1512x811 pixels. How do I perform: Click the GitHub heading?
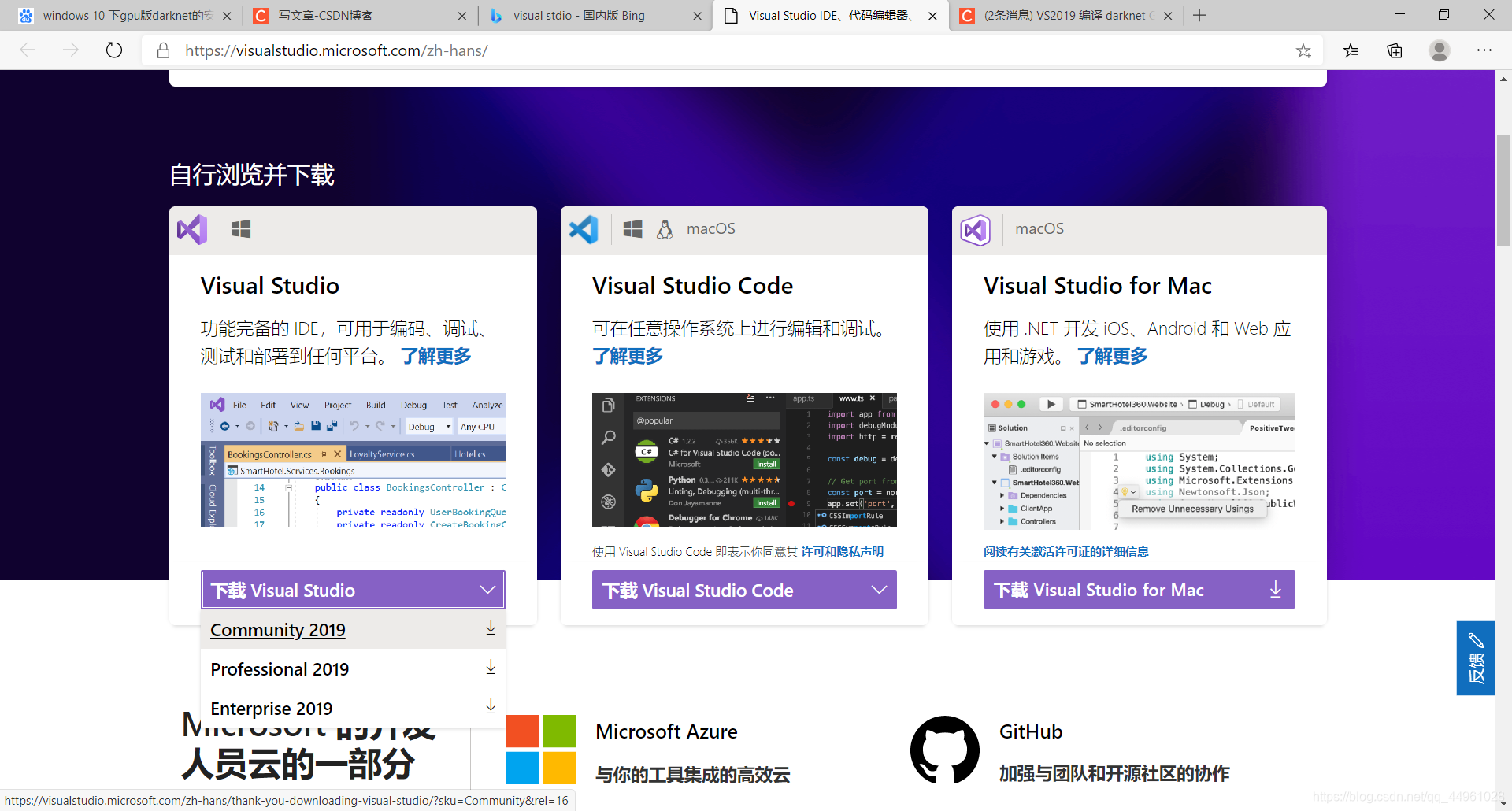1031,731
